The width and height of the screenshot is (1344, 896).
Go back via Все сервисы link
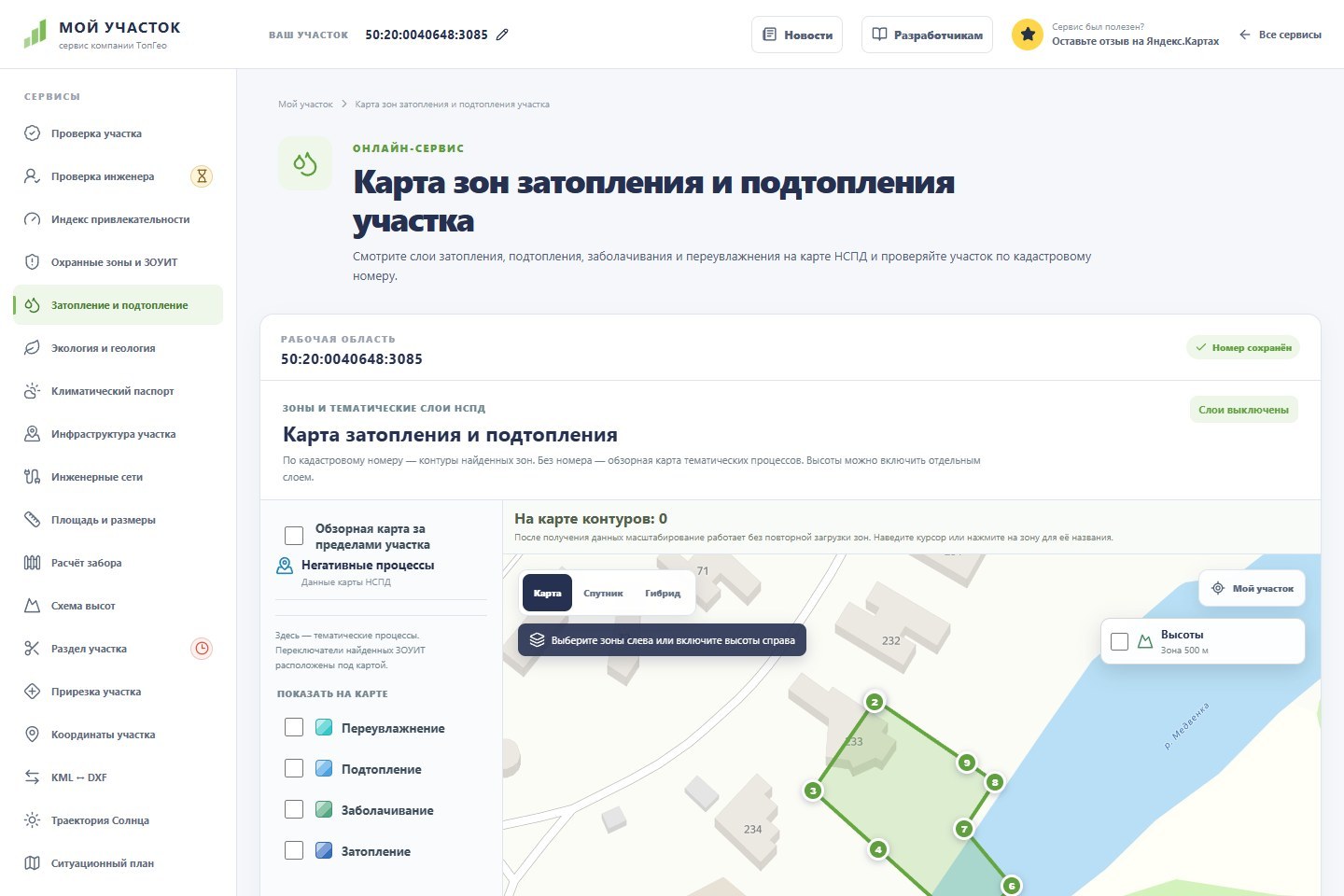pos(1280,35)
